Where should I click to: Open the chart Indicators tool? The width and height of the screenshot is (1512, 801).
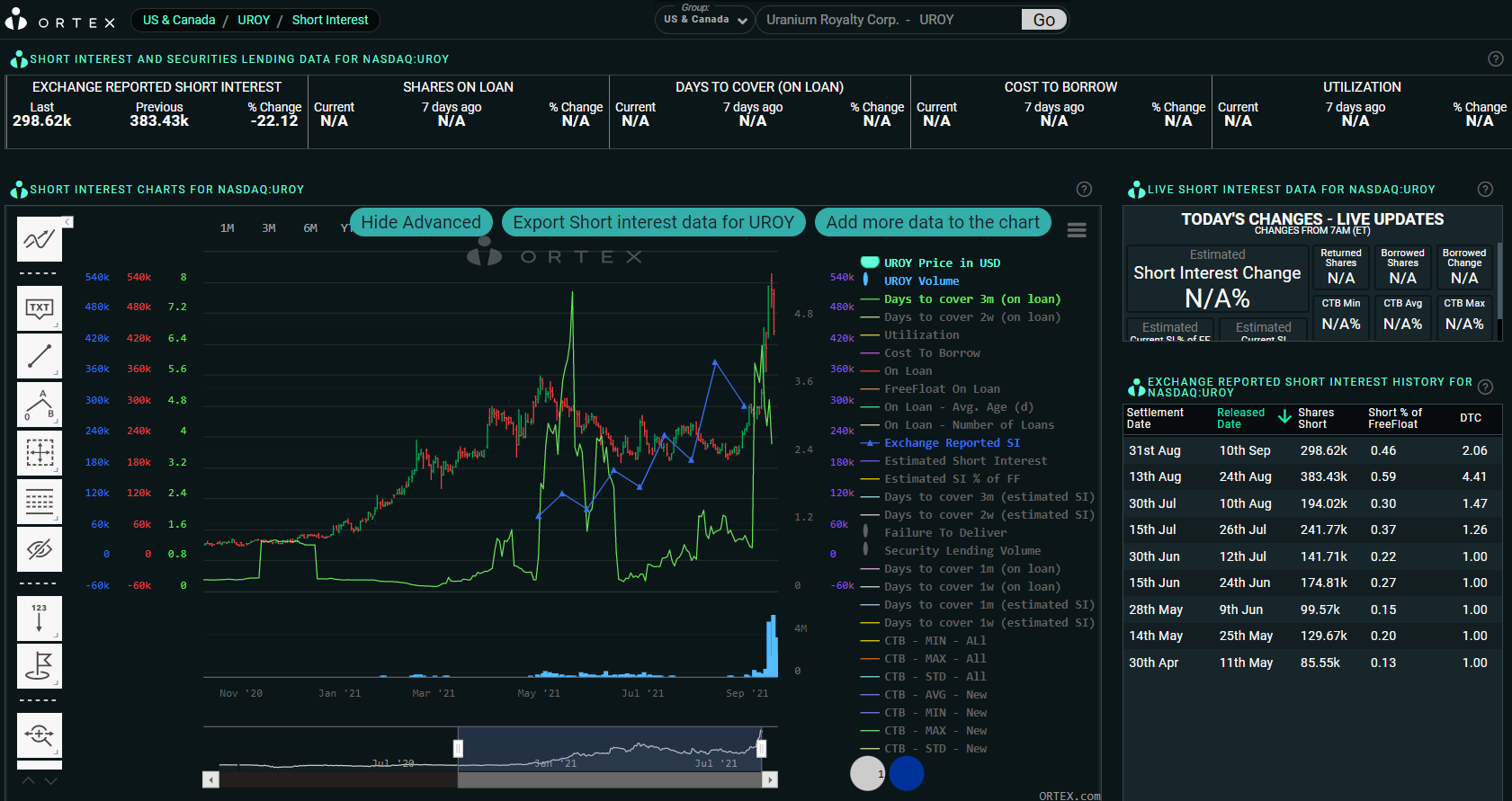click(x=40, y=239)
